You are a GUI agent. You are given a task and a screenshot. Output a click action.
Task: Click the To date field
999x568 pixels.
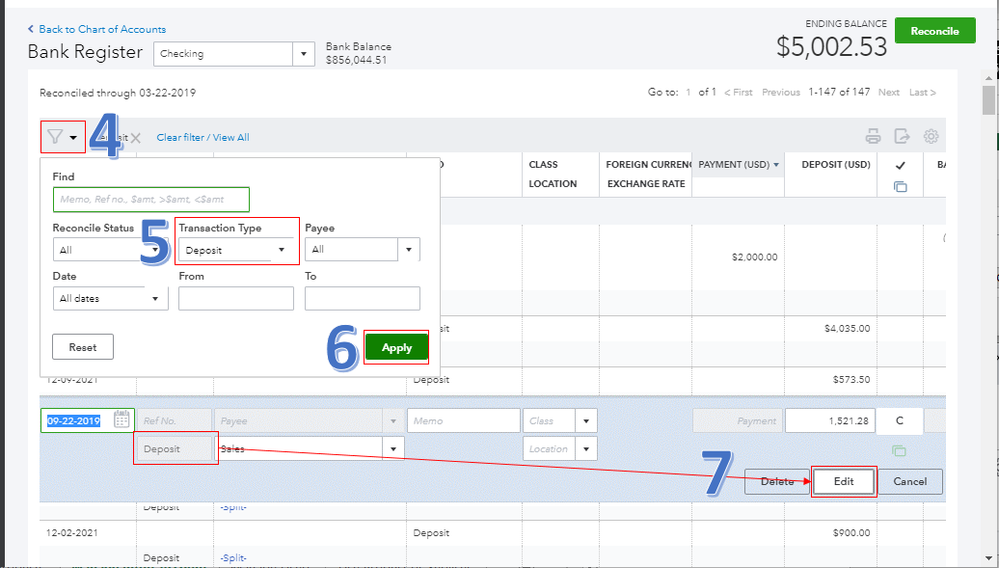[362, 298]
